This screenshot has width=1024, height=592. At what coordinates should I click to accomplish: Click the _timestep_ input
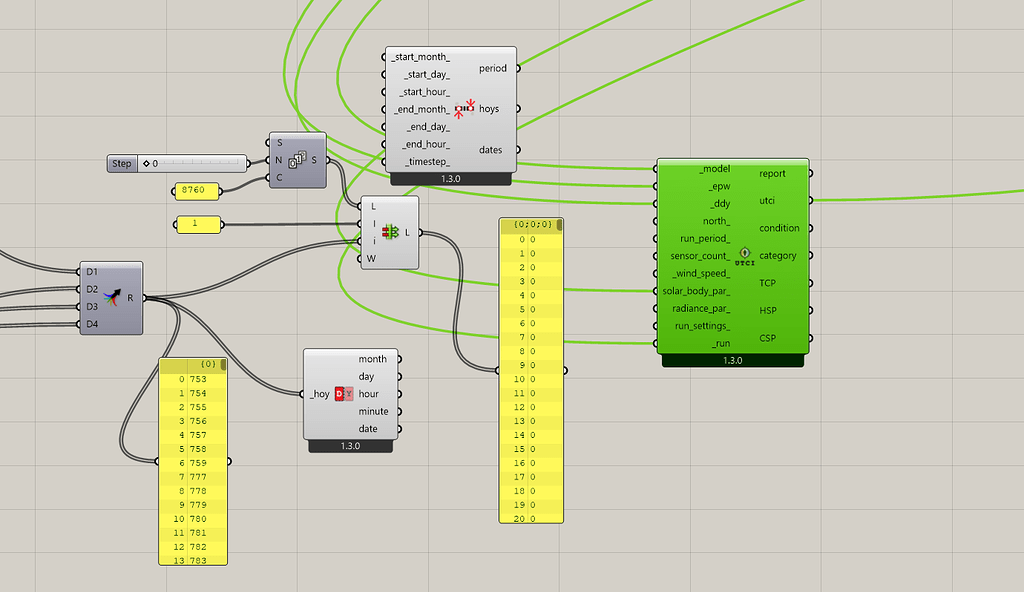point(427,161)
